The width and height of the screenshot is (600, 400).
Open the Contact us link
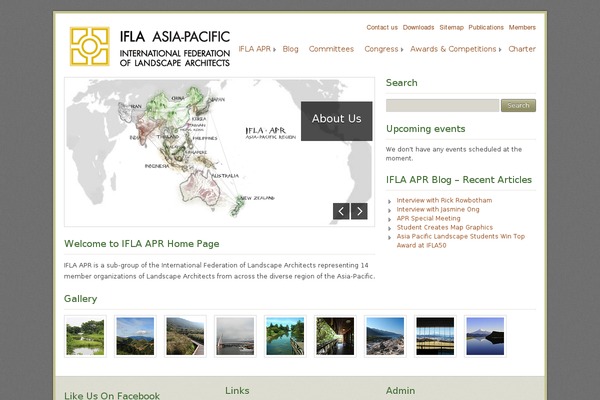(382, 28)
